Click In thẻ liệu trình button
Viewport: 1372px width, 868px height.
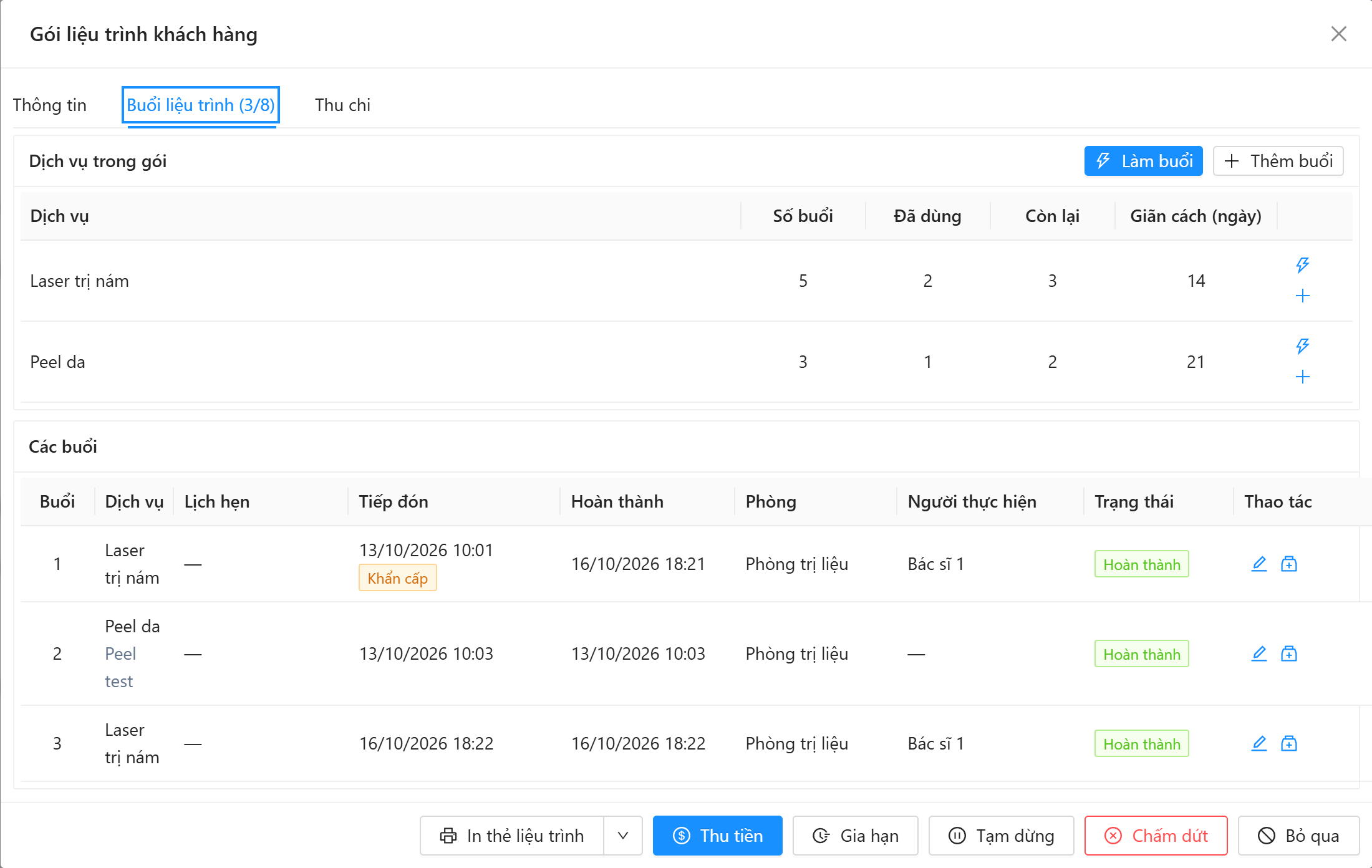[512, 836]
